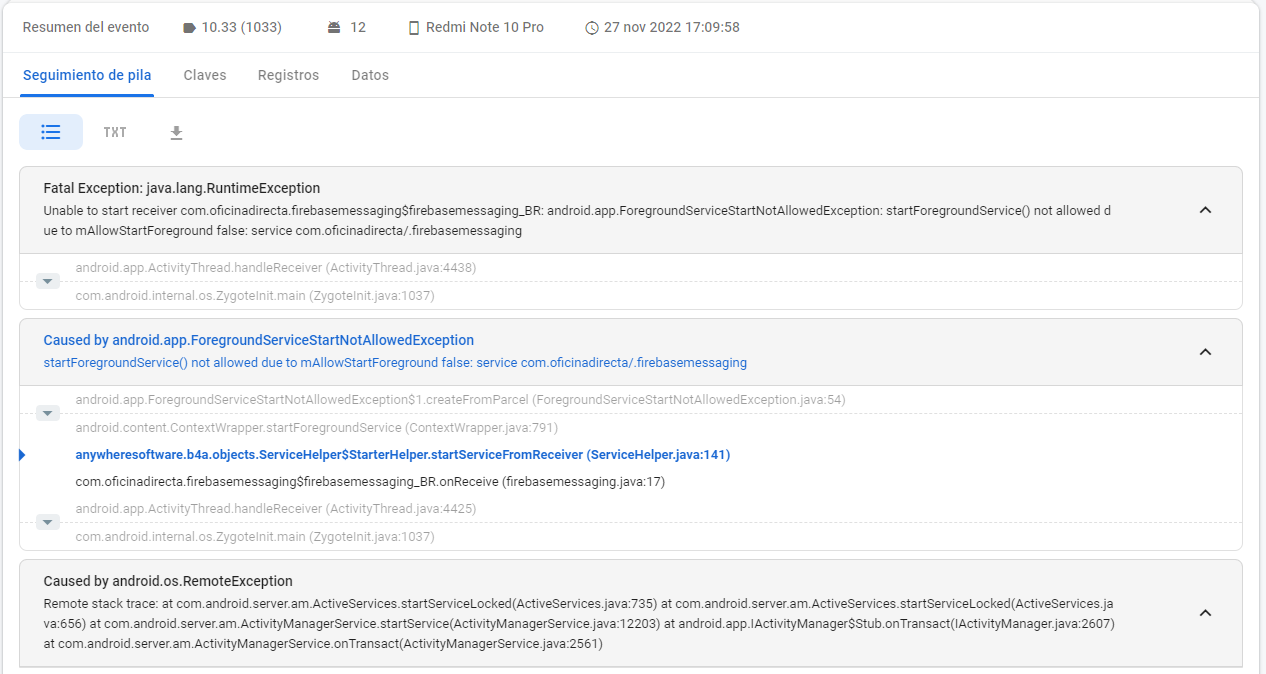Click blue marker beside ServiceHelper frame

22,455
